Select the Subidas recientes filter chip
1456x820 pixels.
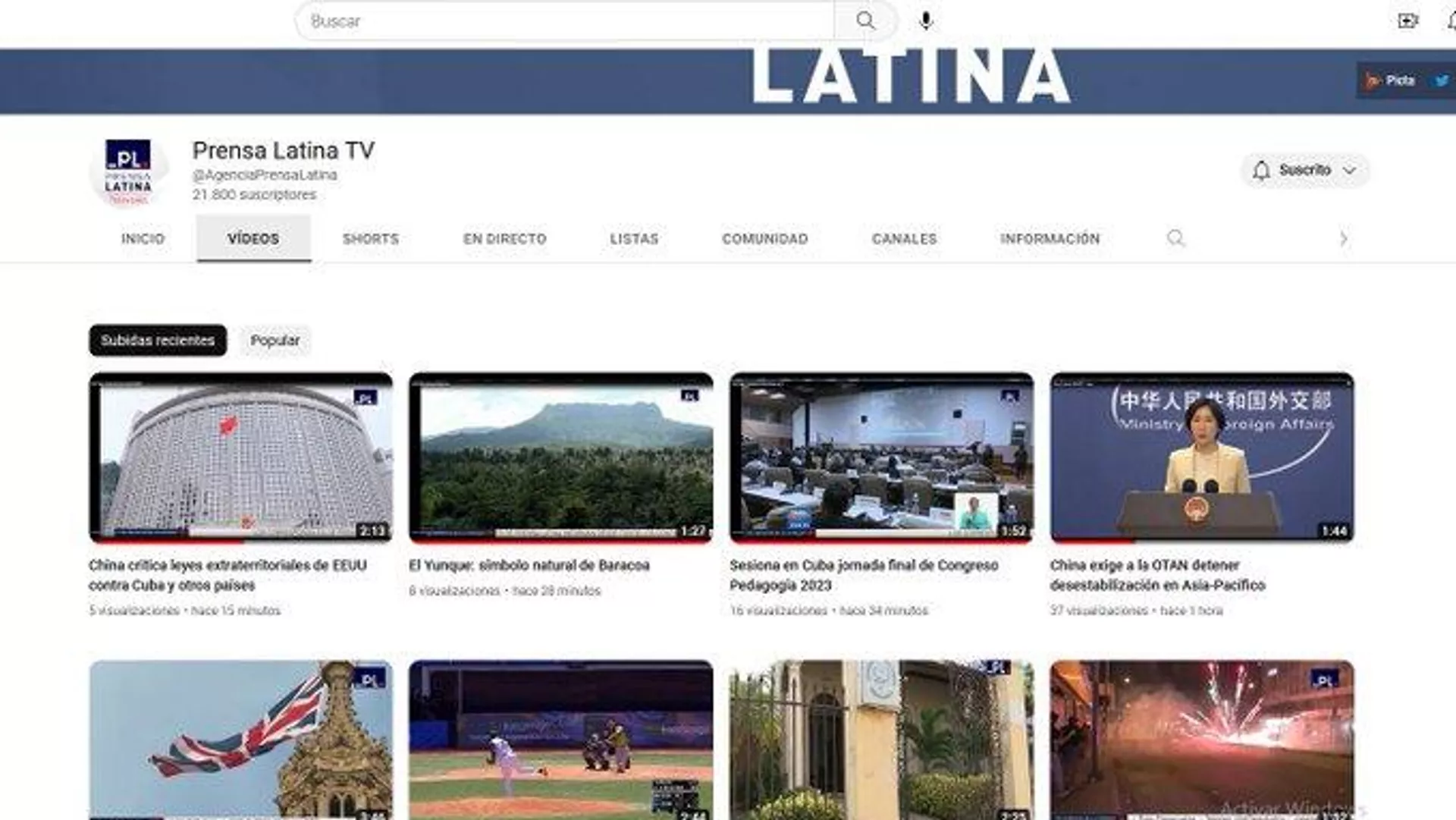coord(158,341)
